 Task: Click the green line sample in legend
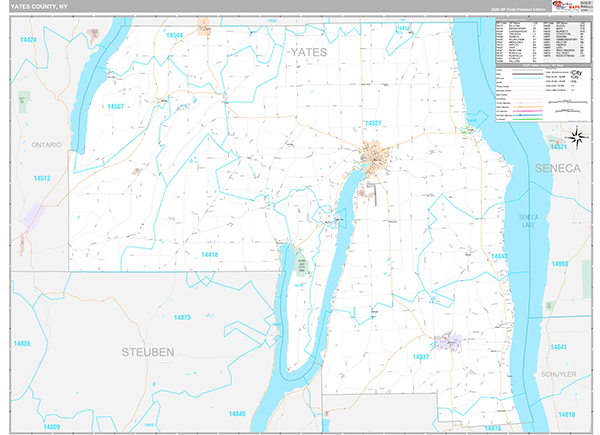[528, 119]
